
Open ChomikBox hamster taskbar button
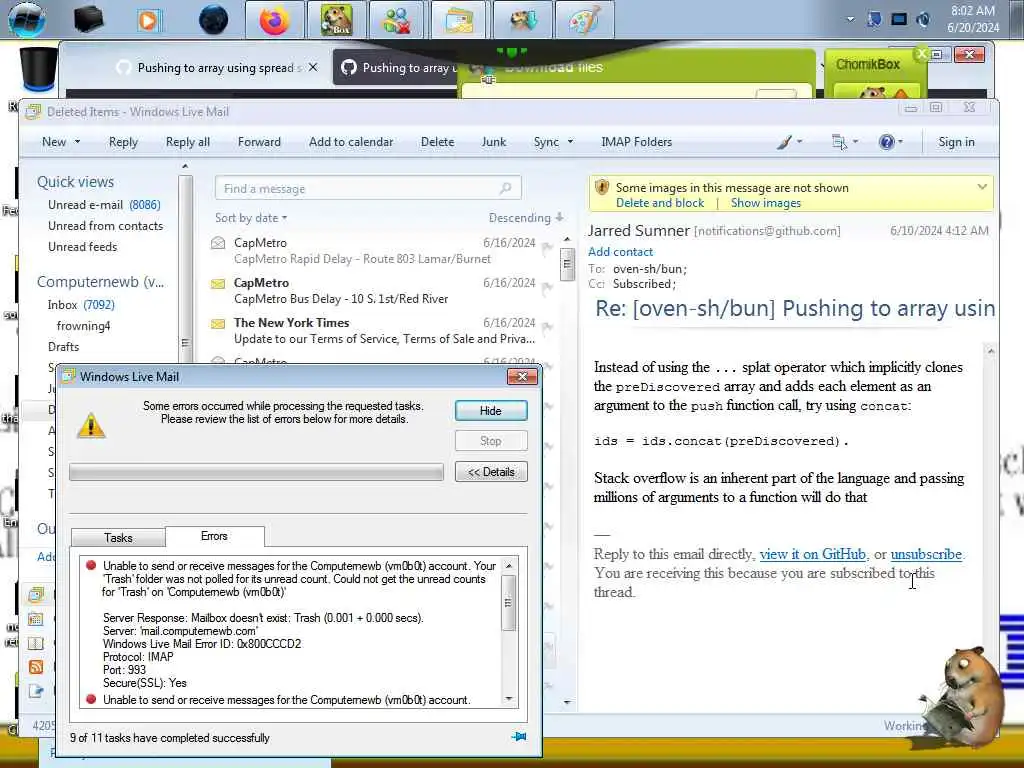(337, 20)
